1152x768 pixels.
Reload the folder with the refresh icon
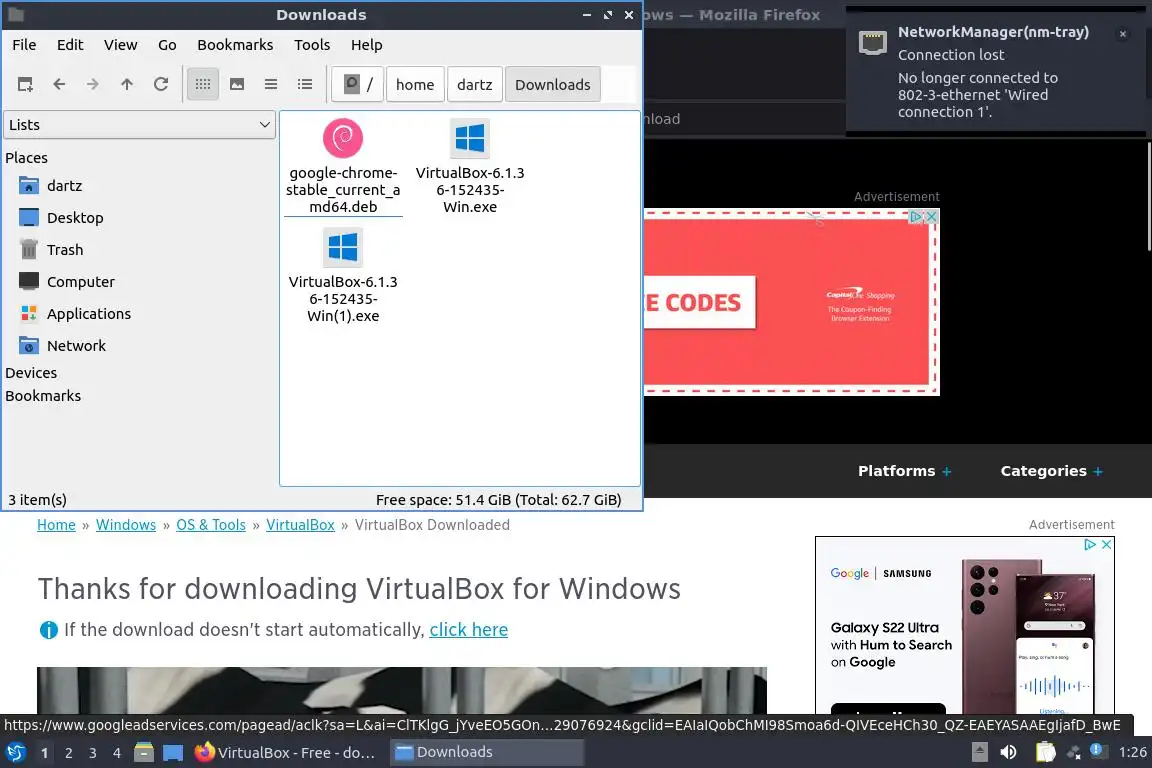coord(161,85)
